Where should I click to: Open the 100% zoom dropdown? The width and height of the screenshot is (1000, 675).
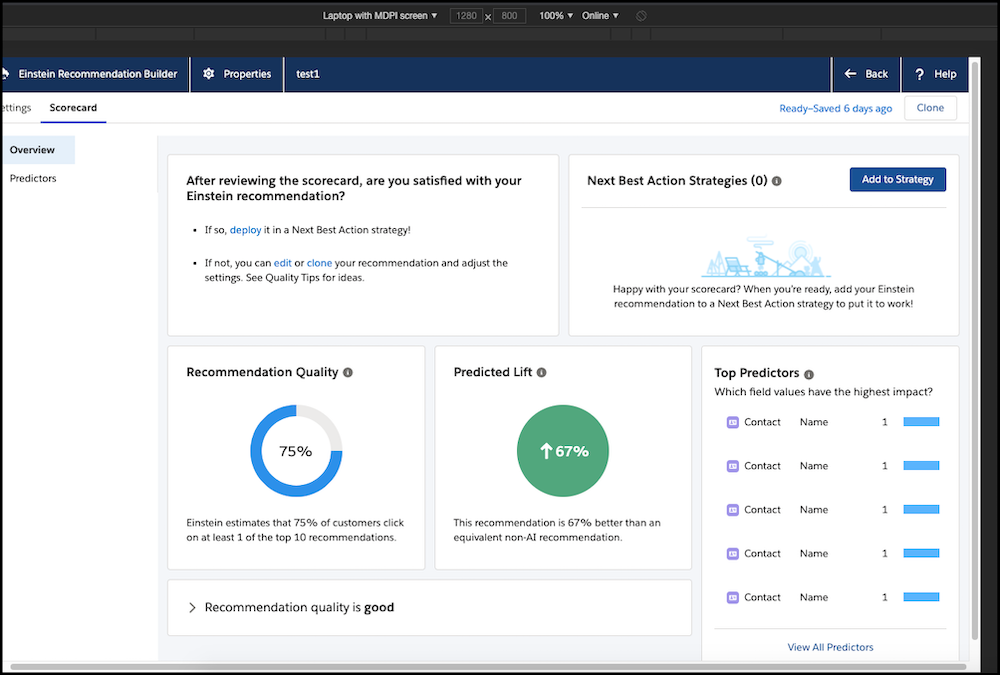(556, 16)
